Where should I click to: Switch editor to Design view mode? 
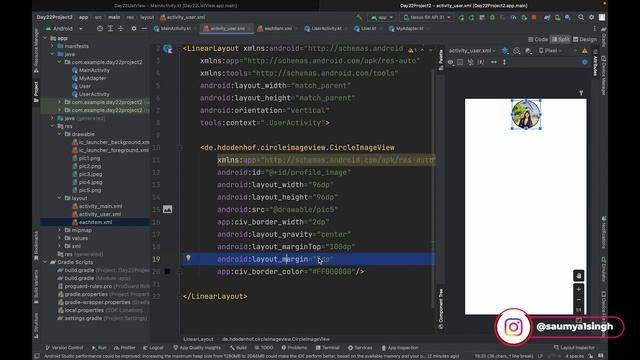[585, 40]
